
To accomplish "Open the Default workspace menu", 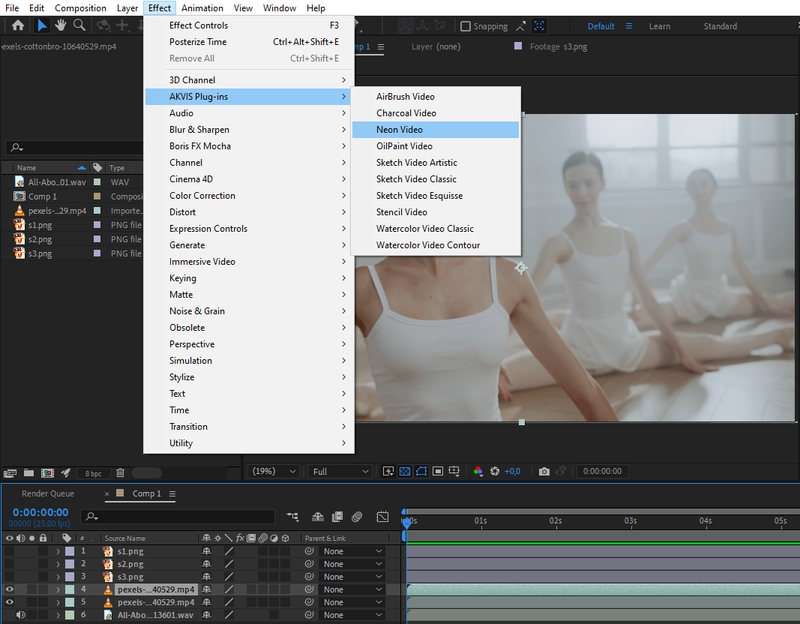I will point(629,26).
